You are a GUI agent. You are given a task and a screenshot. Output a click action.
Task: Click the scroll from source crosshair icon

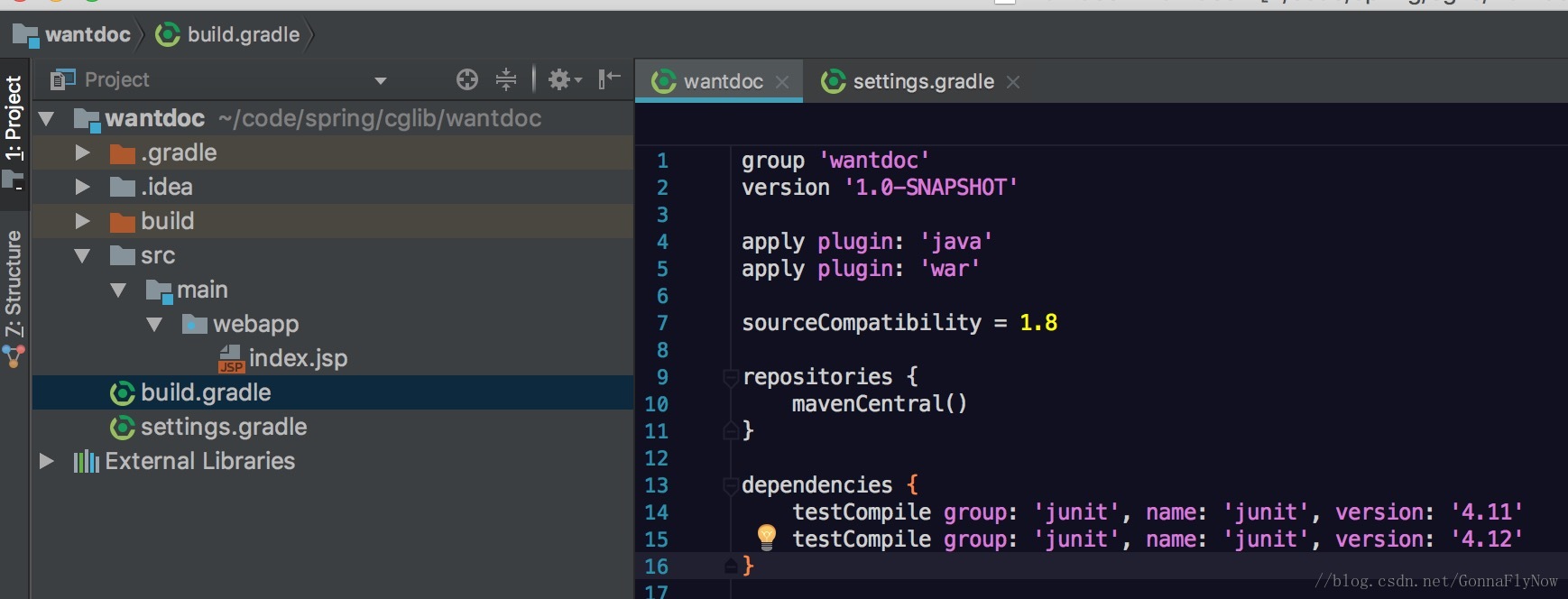tap(467, 80)
